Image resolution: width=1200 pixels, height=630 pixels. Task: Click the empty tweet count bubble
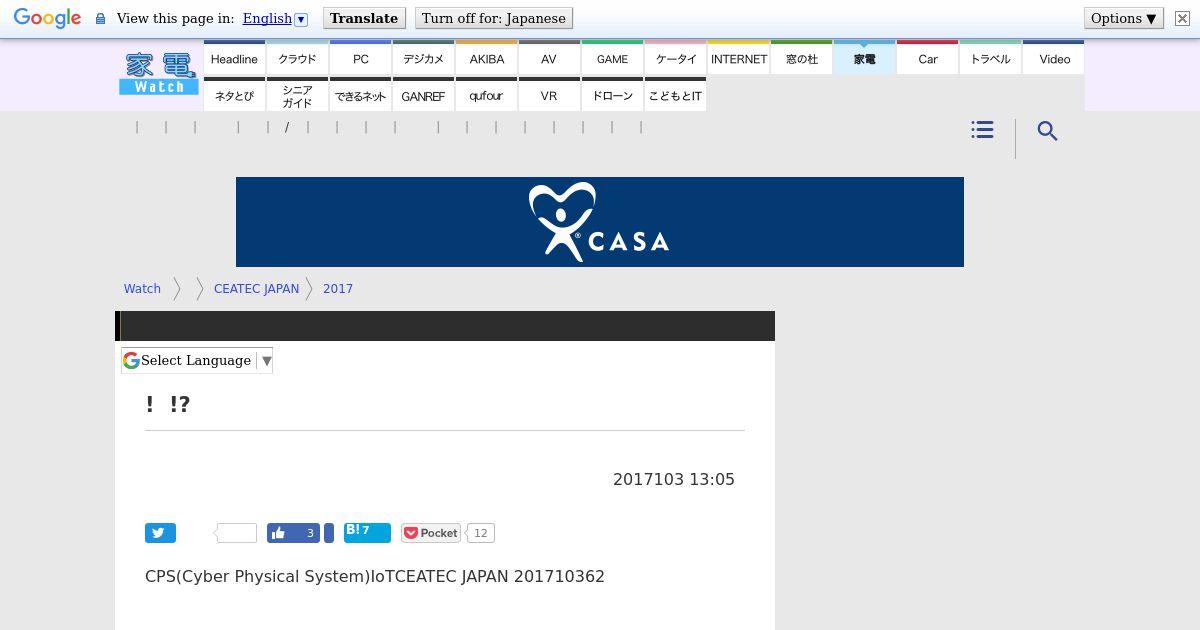coord(236,533)
